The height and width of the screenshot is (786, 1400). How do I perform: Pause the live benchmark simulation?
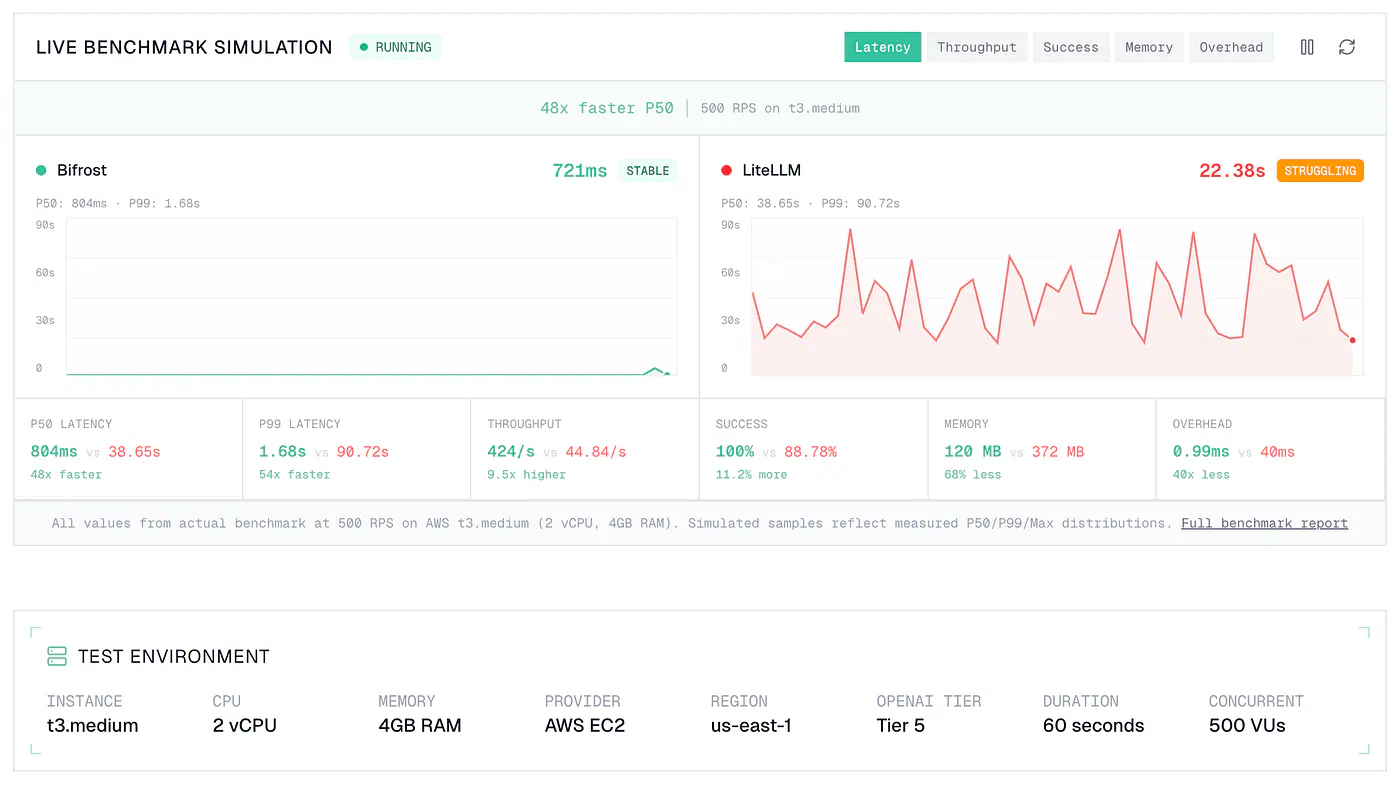click(x=1307, y=47)
